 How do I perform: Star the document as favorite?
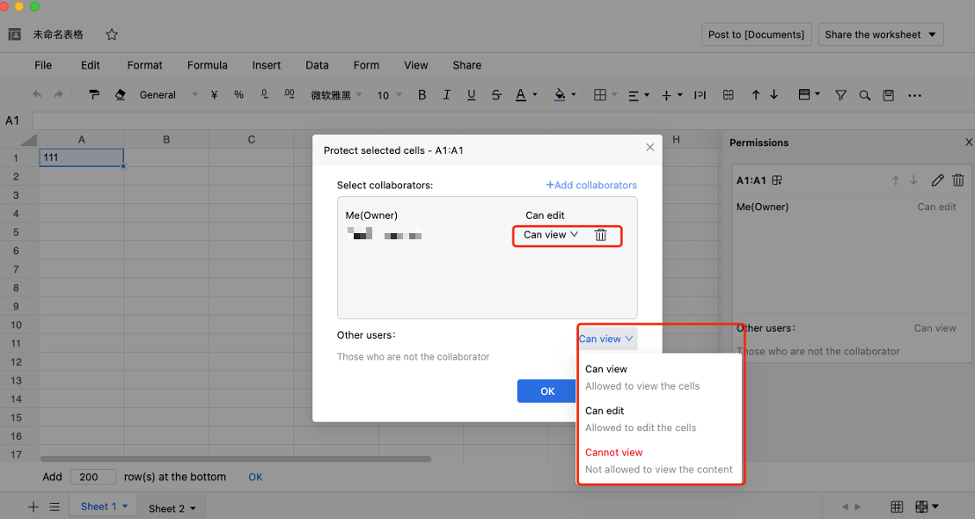coord(112,34)
